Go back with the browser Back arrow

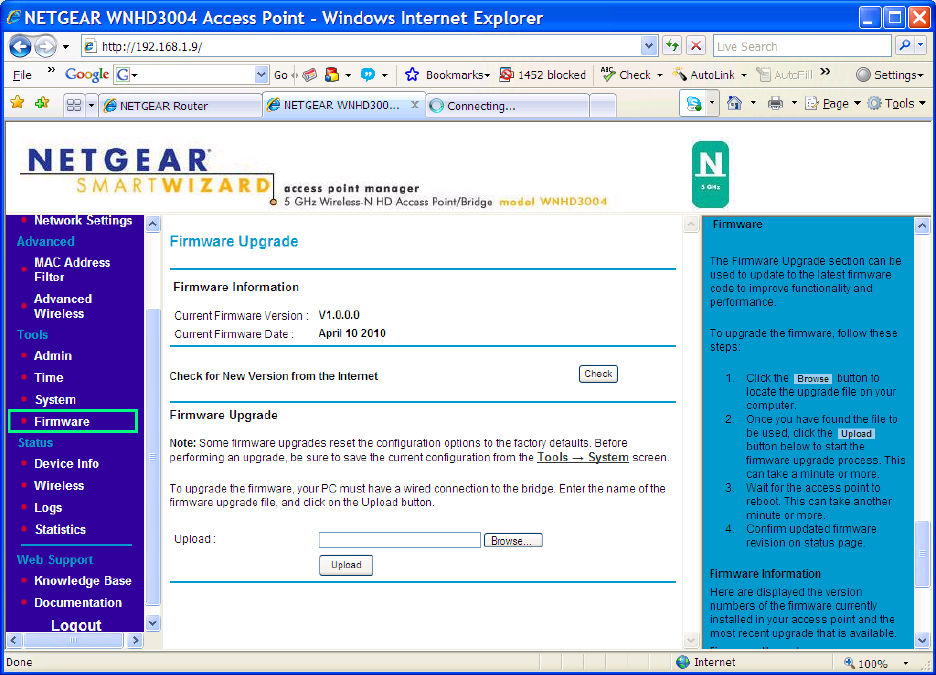[x=20, y=46]
